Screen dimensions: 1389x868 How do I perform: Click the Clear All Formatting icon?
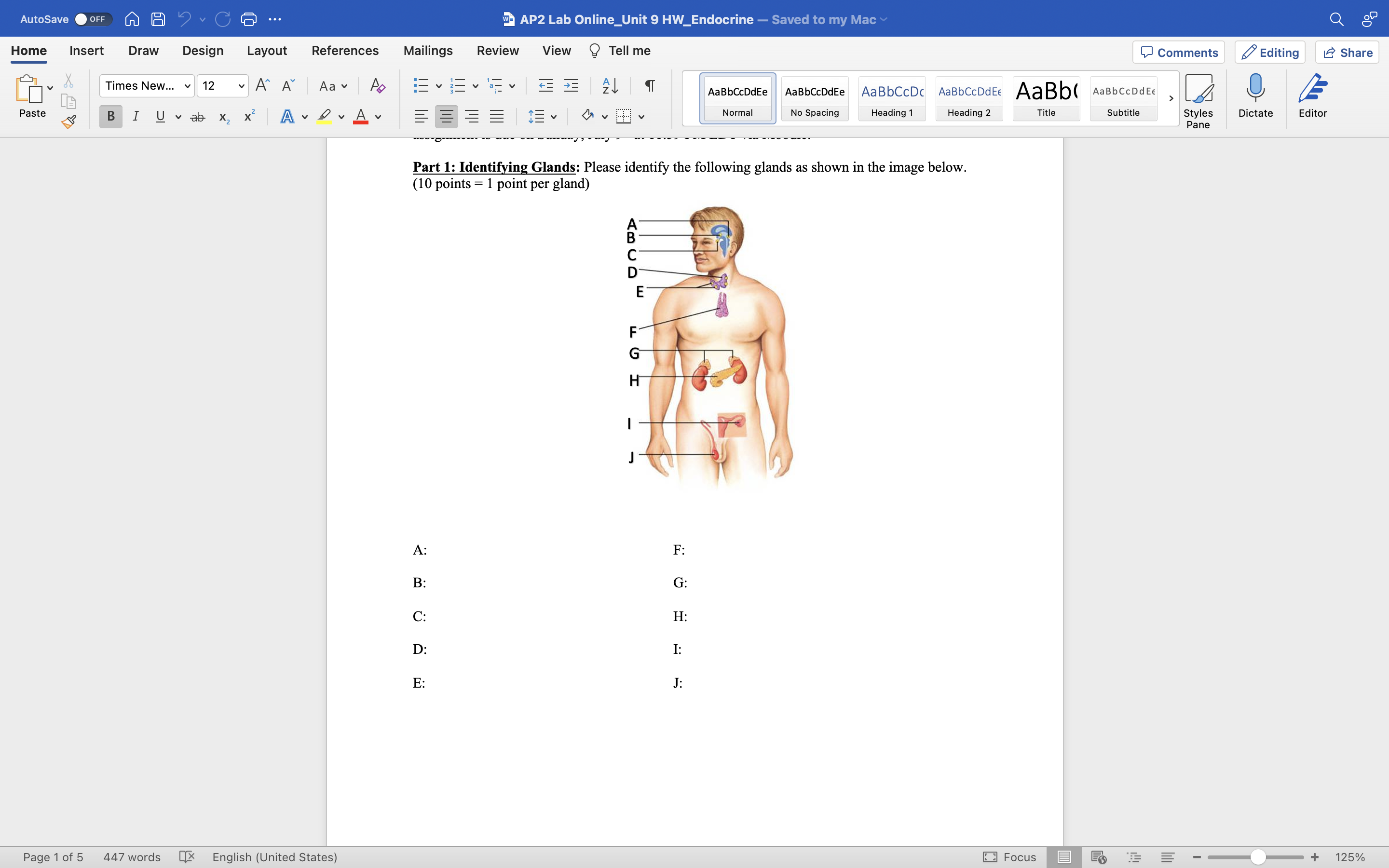coord(377,86)
